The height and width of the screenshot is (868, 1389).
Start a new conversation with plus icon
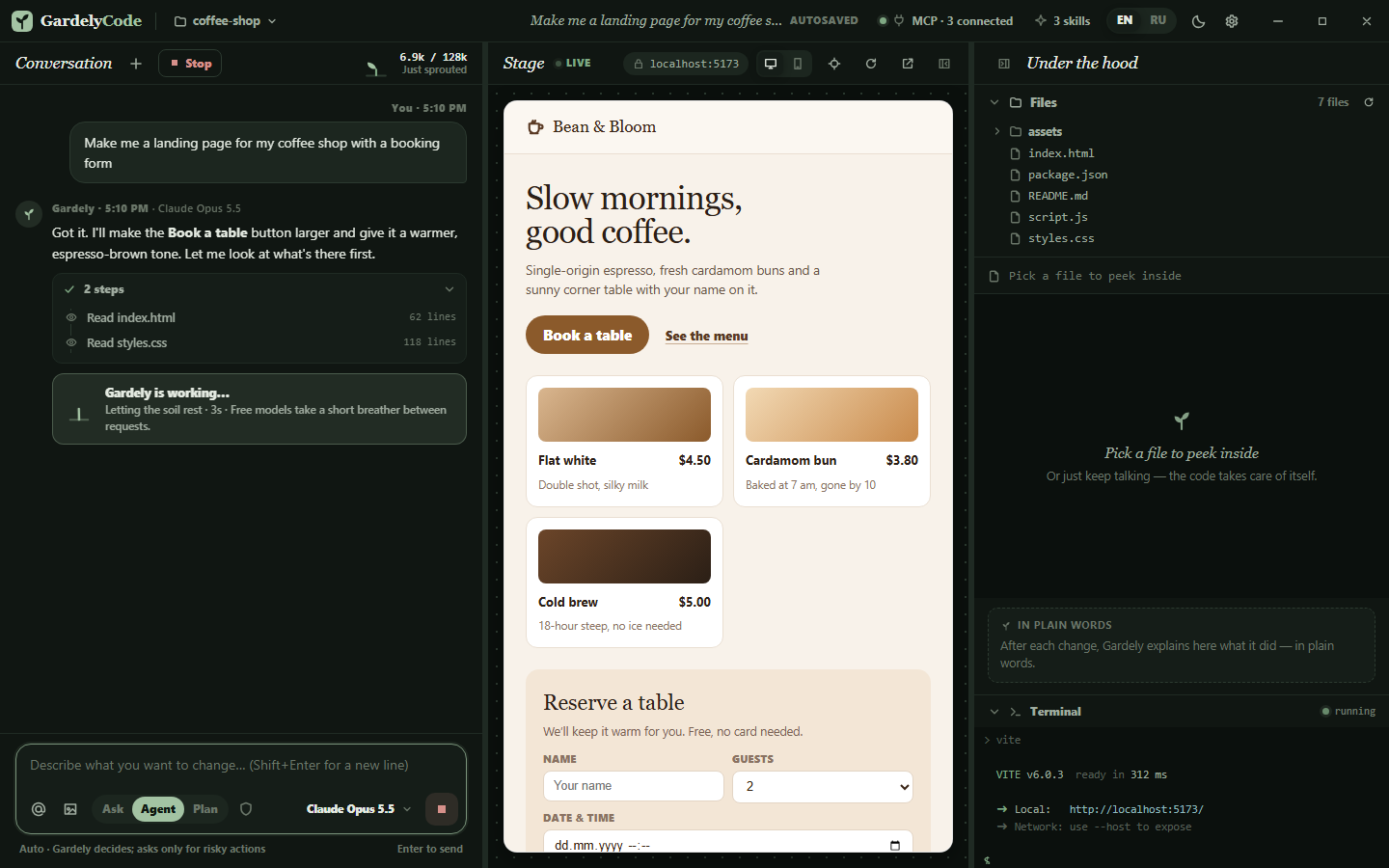(136, 64)
